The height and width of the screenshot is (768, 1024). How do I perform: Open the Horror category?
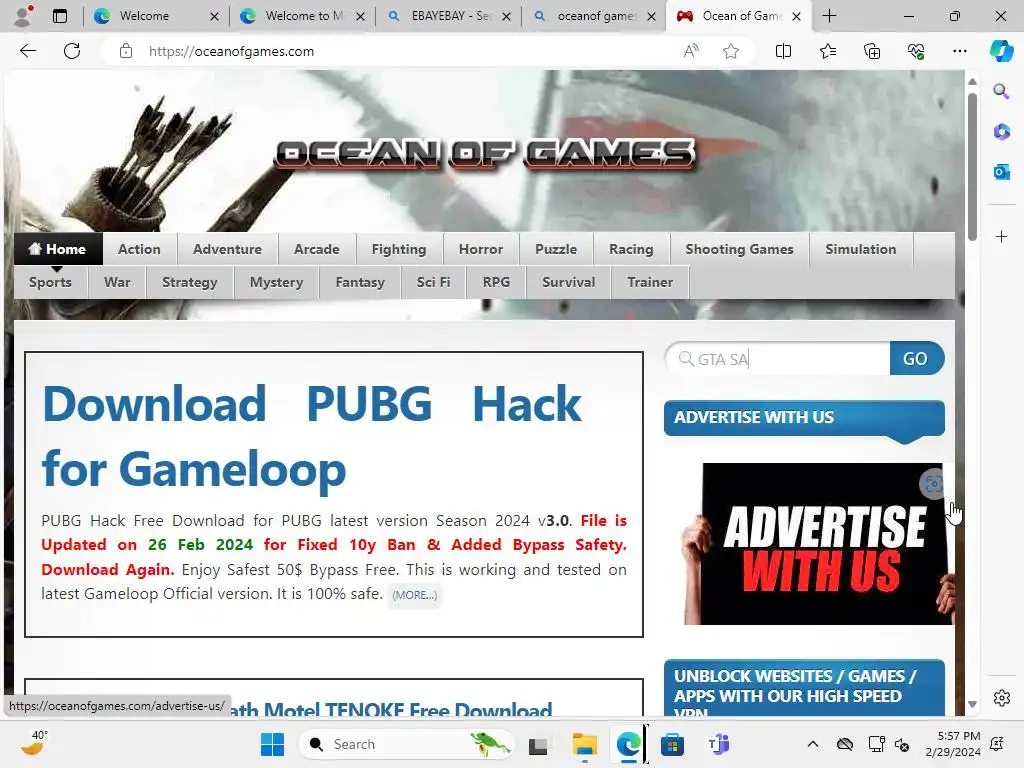481,249
